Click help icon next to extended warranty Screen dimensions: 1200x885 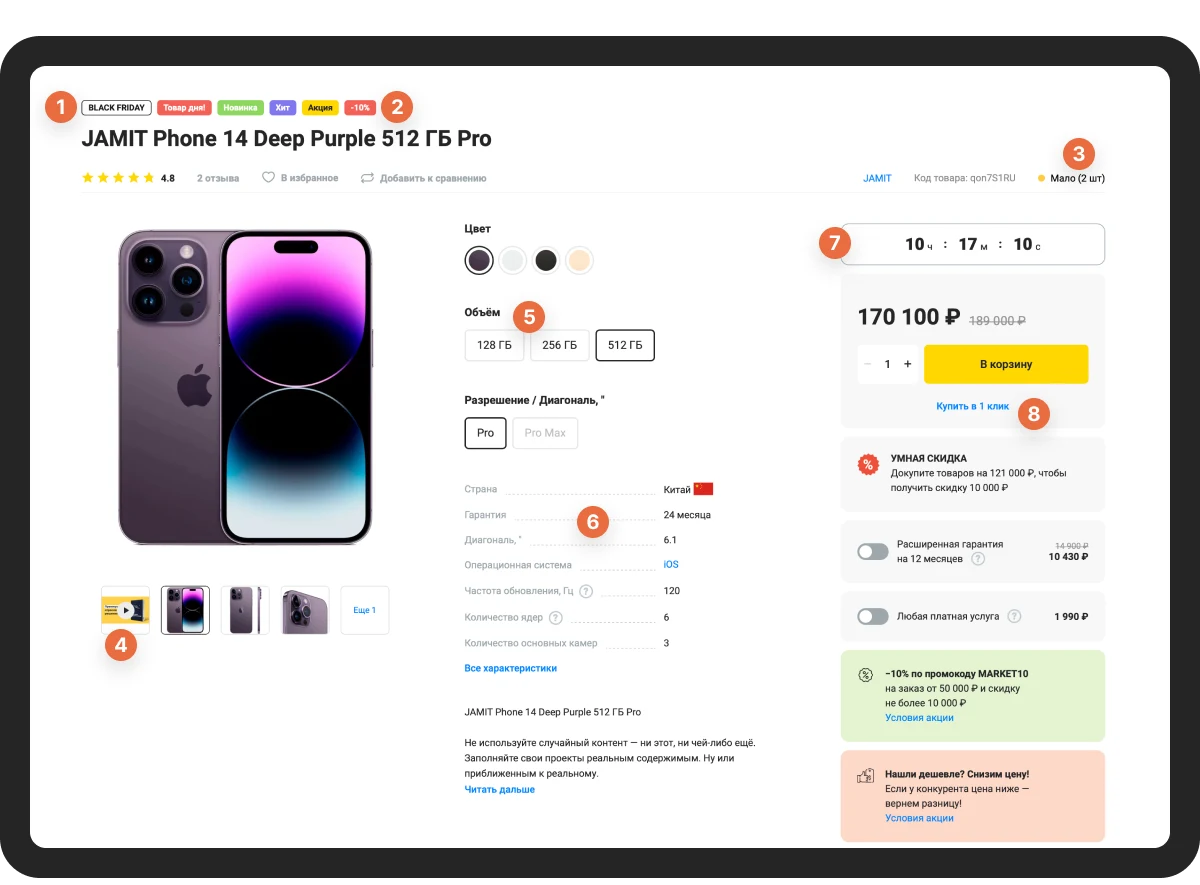coord(978,558)
